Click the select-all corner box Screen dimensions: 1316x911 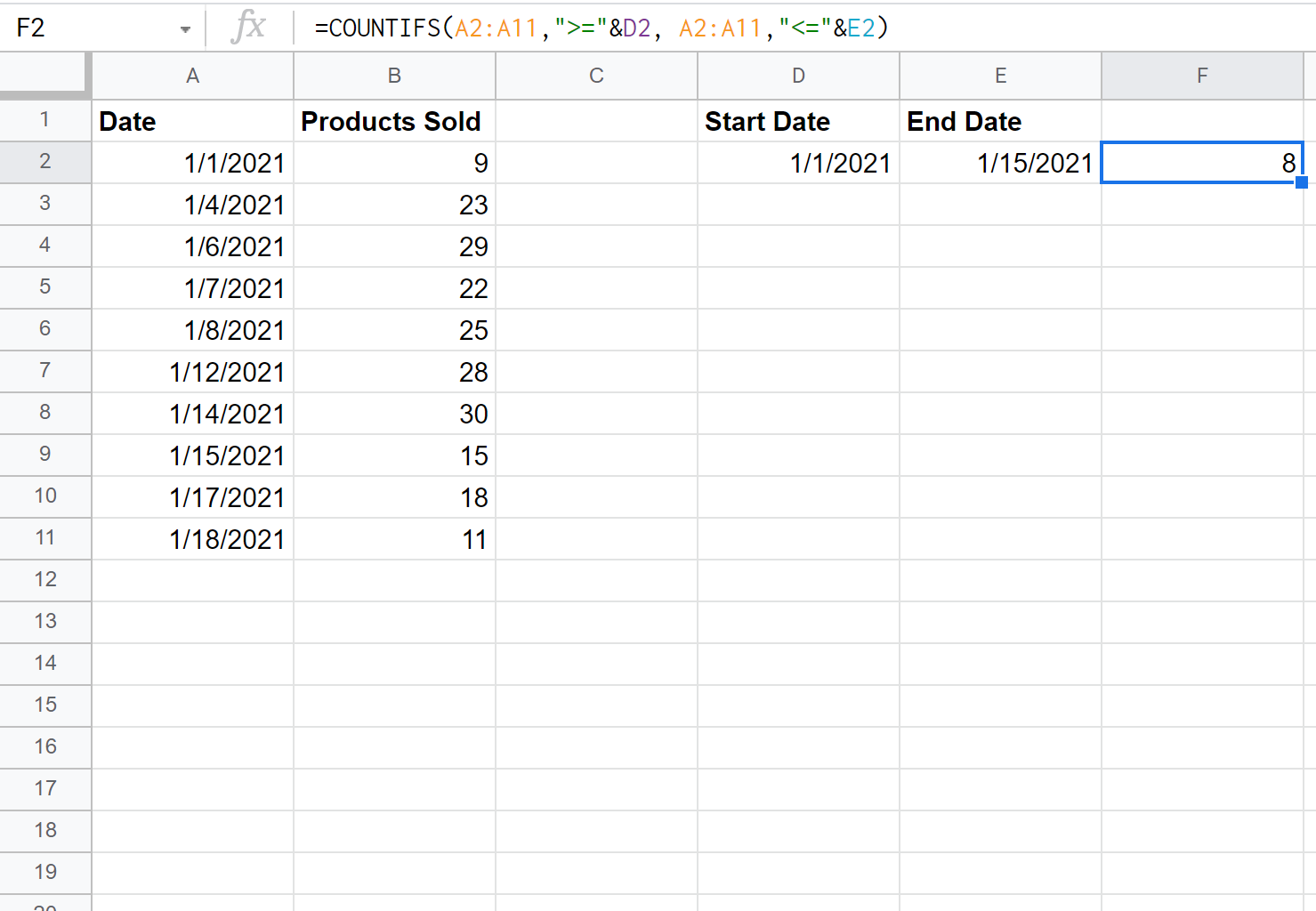click(x=44, y=75)
